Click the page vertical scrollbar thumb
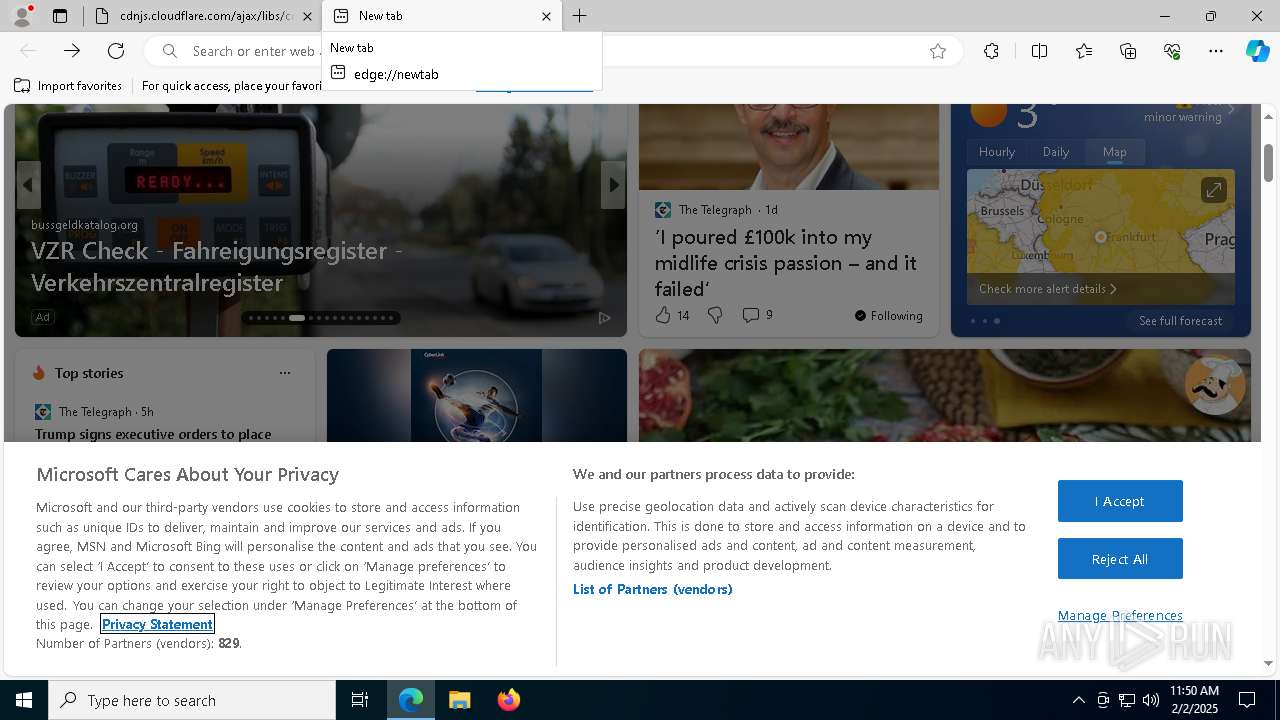 tap(1268, 162)
